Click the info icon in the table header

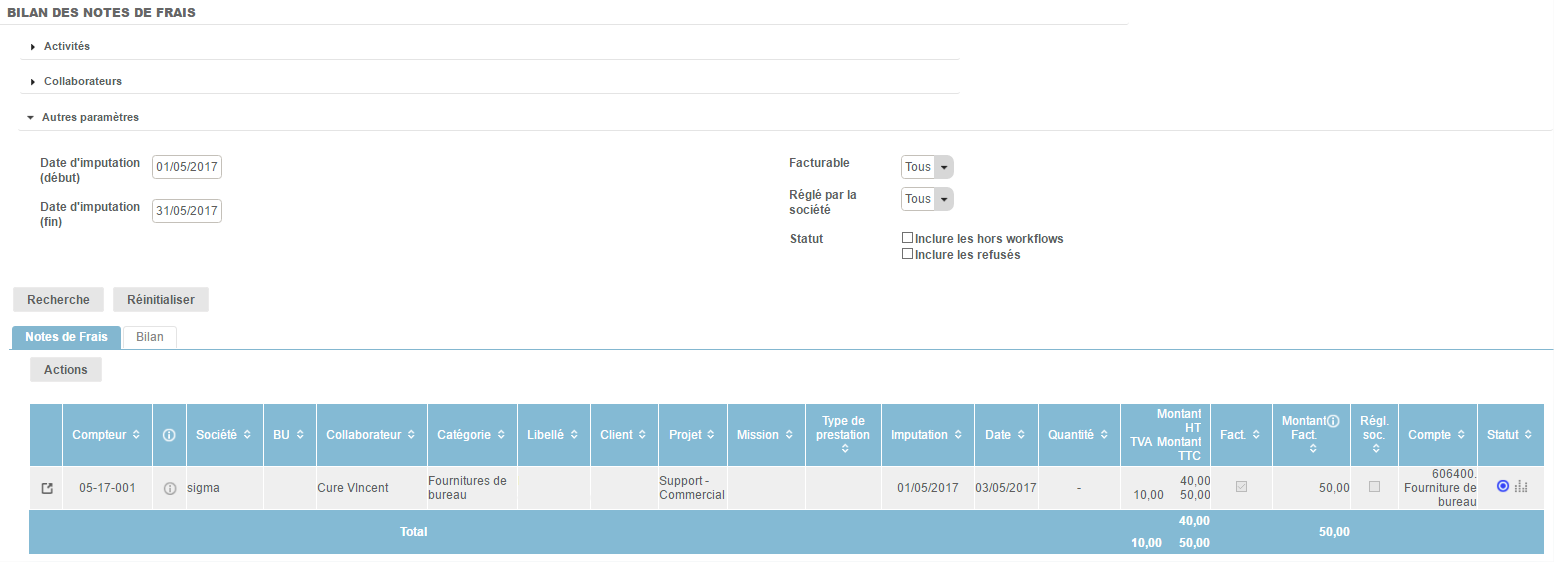click(x=169, y=435)
